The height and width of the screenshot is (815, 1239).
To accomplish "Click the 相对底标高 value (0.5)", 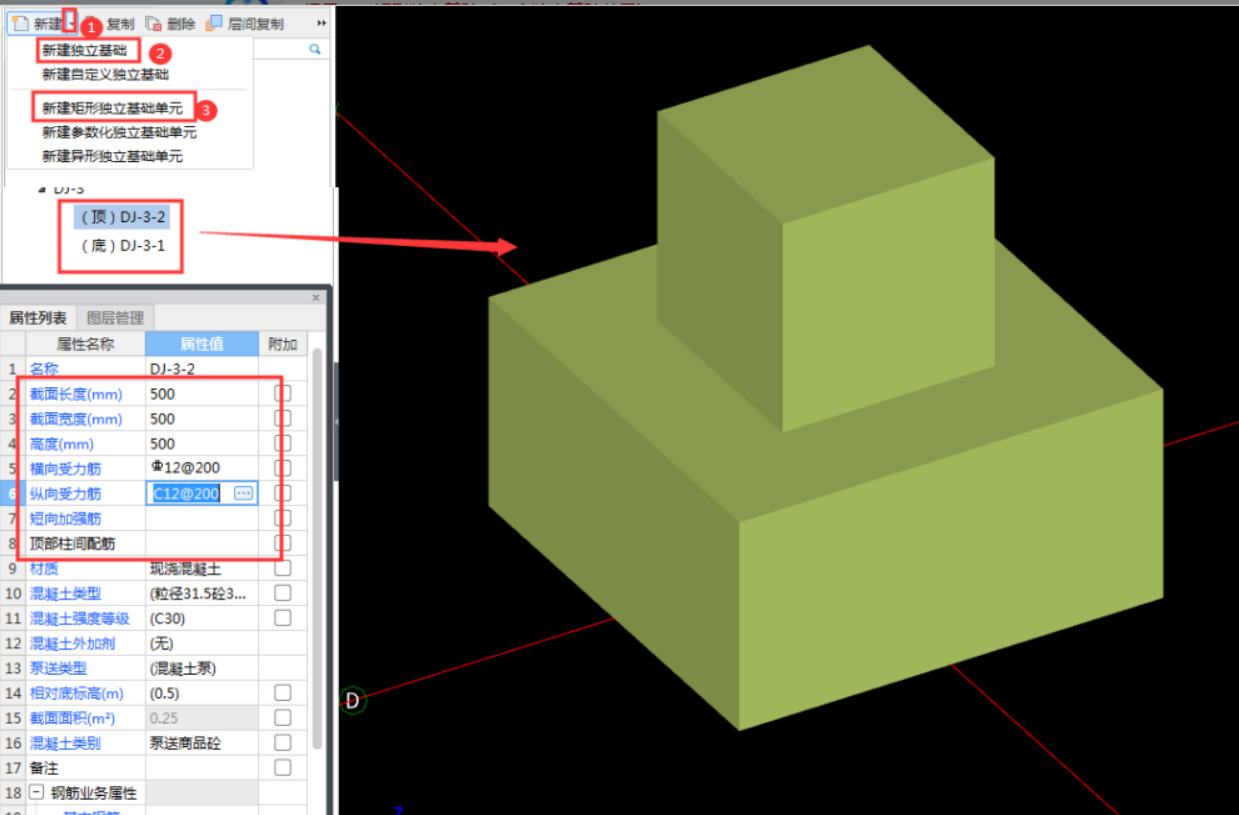I will click(x=202, y=693).
